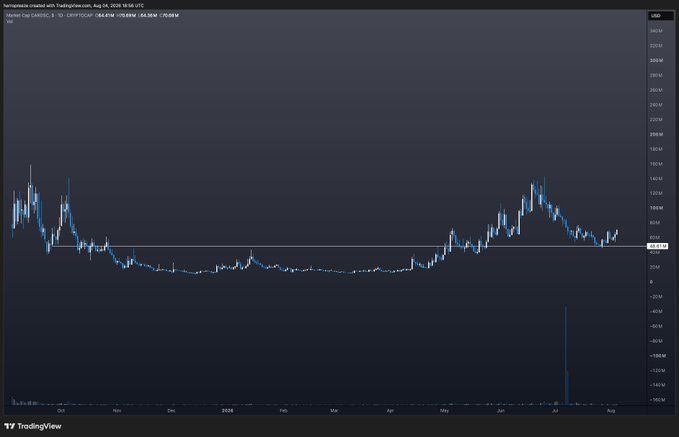679x437 pixels.
Task: Click the Apr label on time axis
Action: (390, 411)
